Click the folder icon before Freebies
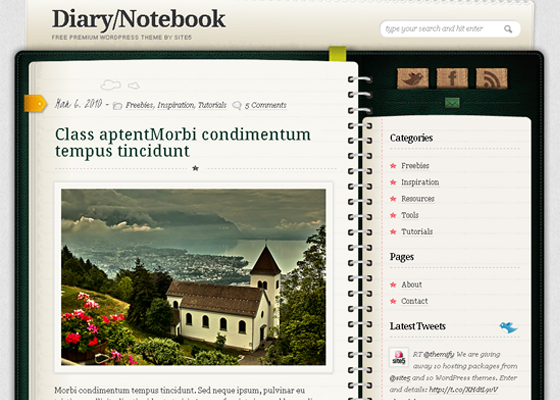This screenshot has height=400, width=560. [118, 106]
